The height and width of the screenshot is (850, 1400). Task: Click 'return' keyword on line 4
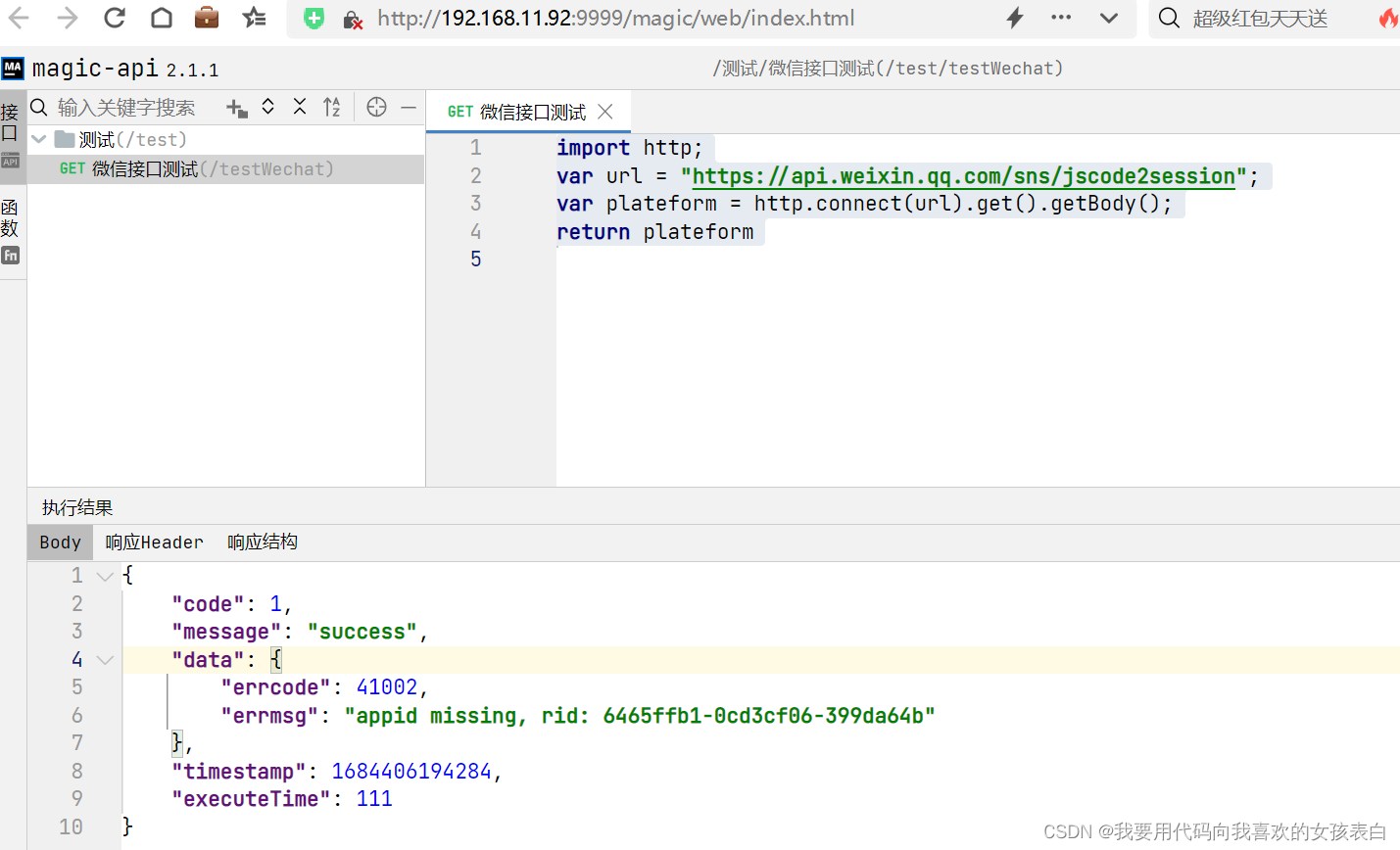click(x=594, y=232)
